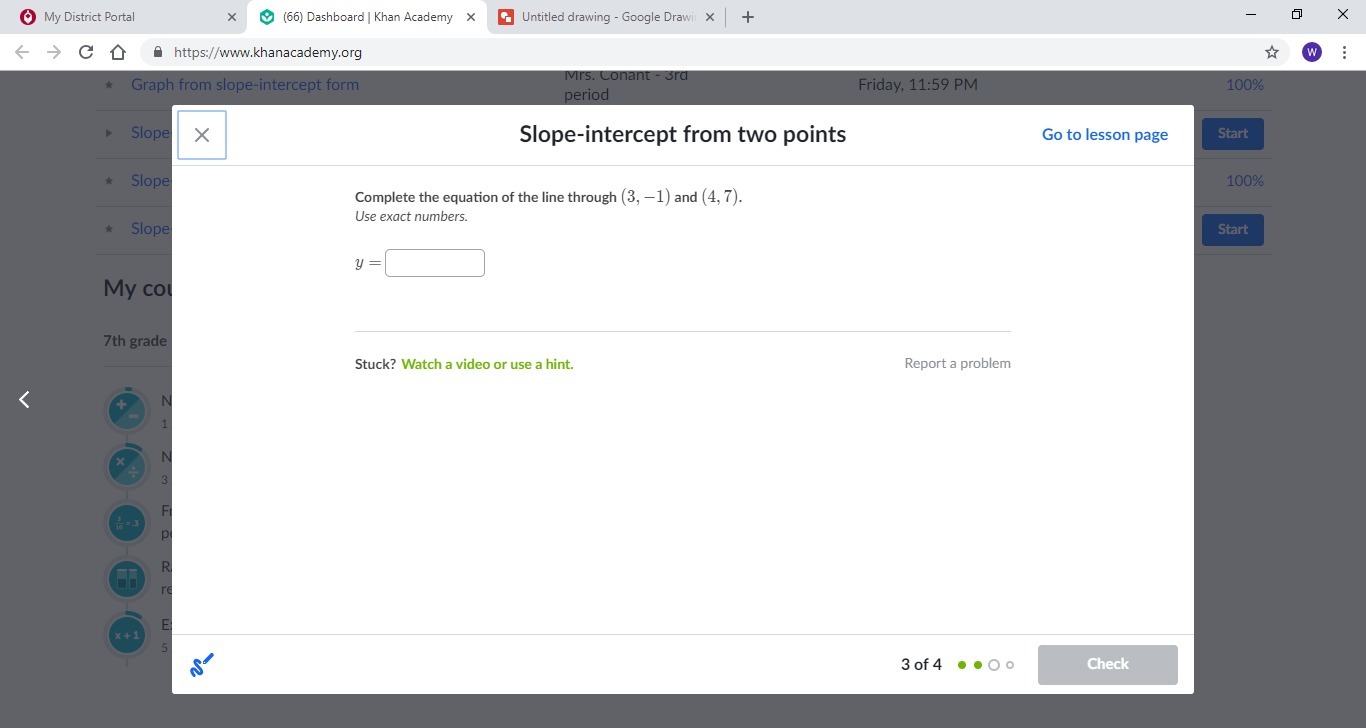Viewport: 1366px width, 728px height.
Task: Switch to the Dashboard | Khan Academy tab
Action: coord(368,17)
